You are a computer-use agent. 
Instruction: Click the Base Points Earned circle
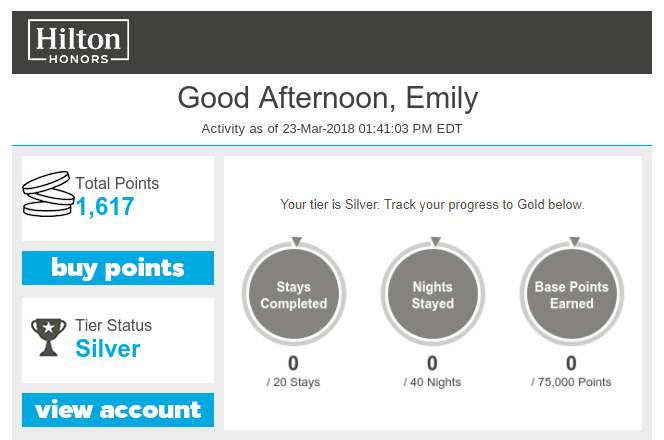point(572,295)
